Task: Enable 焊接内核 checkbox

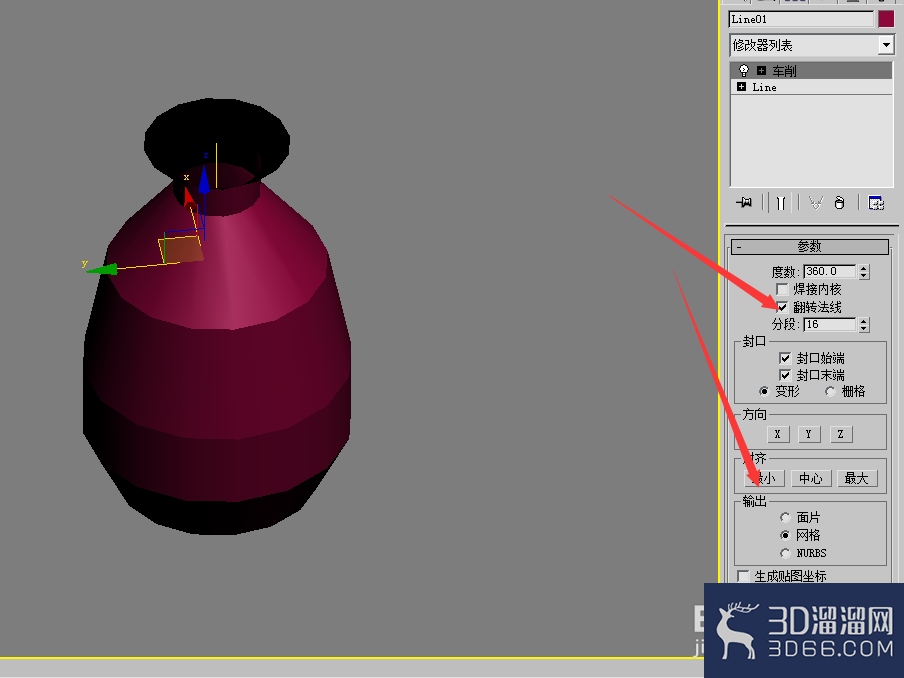Action: pyautogui.click(x=782, y=289)
